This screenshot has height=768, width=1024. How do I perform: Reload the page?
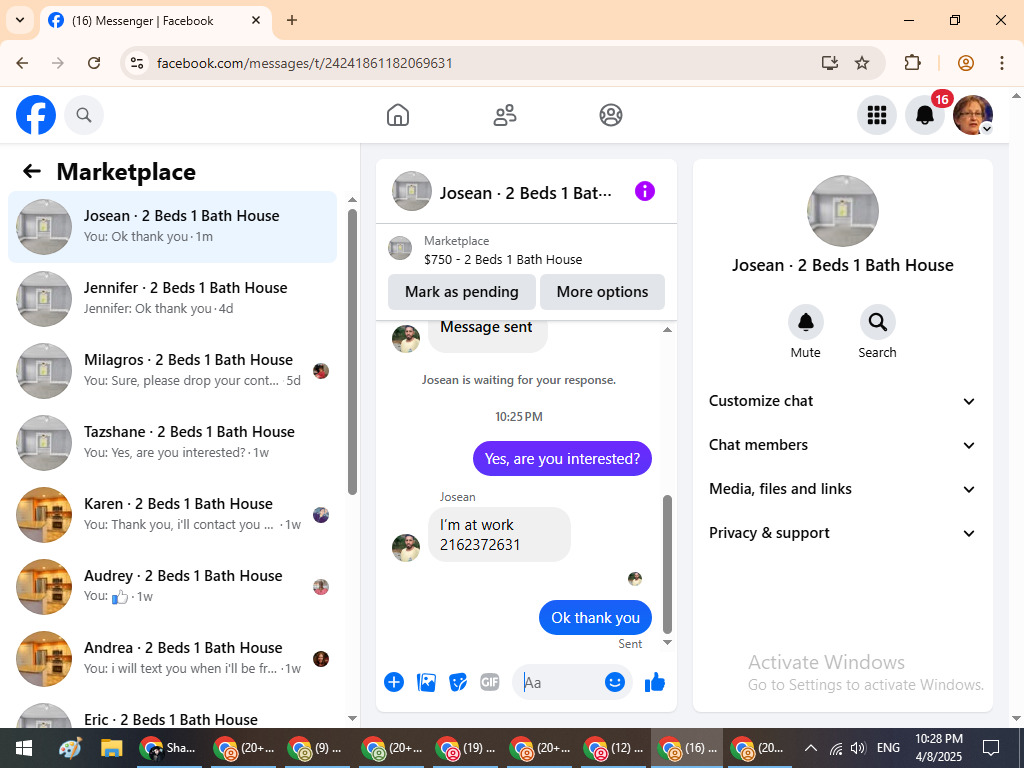pyautogui.click(x=94, y=63)
